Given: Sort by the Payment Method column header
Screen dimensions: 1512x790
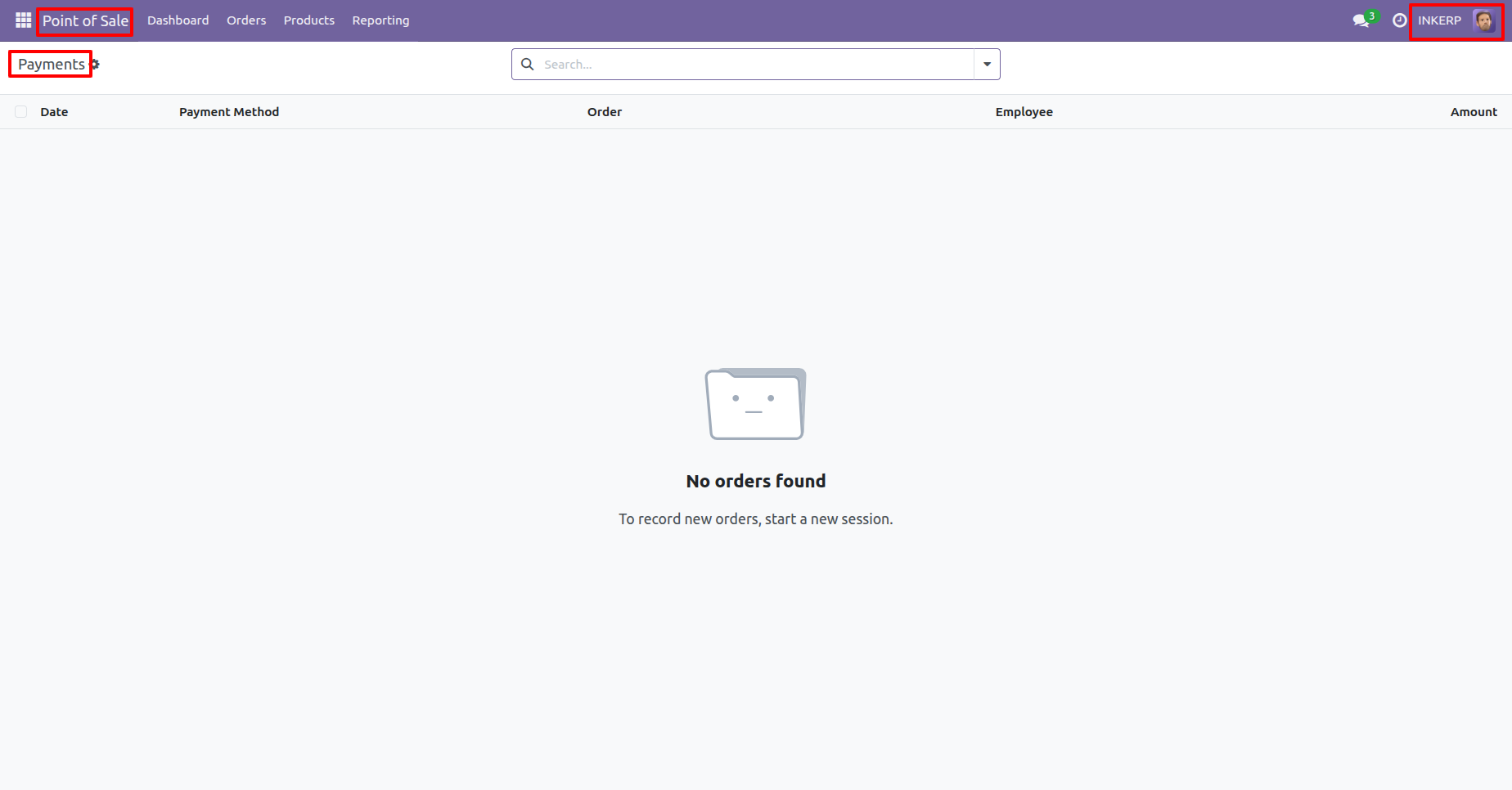Looking at the screenshot, I should click(229, 112).
